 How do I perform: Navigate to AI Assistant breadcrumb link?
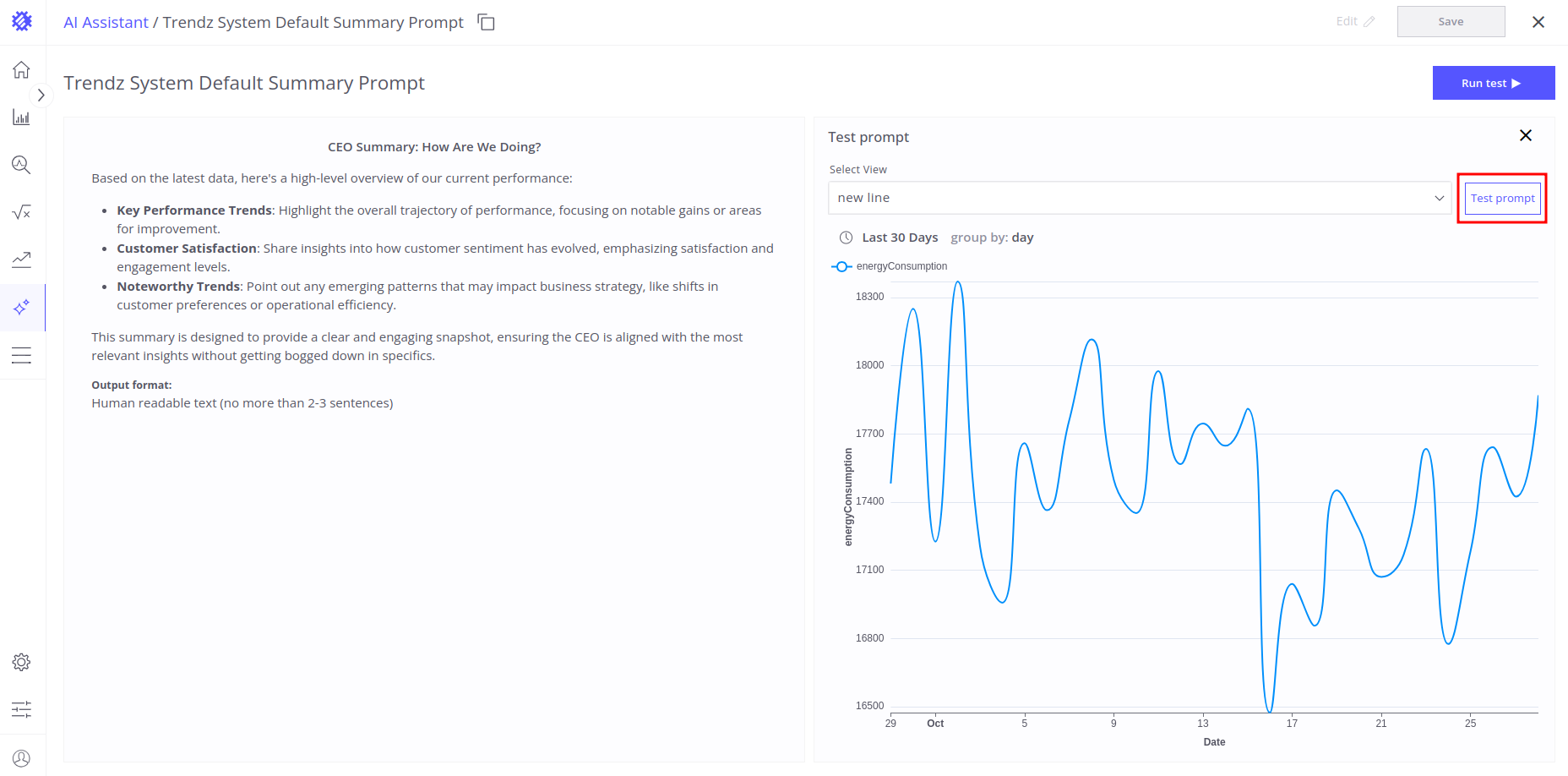tap(106, 23)
